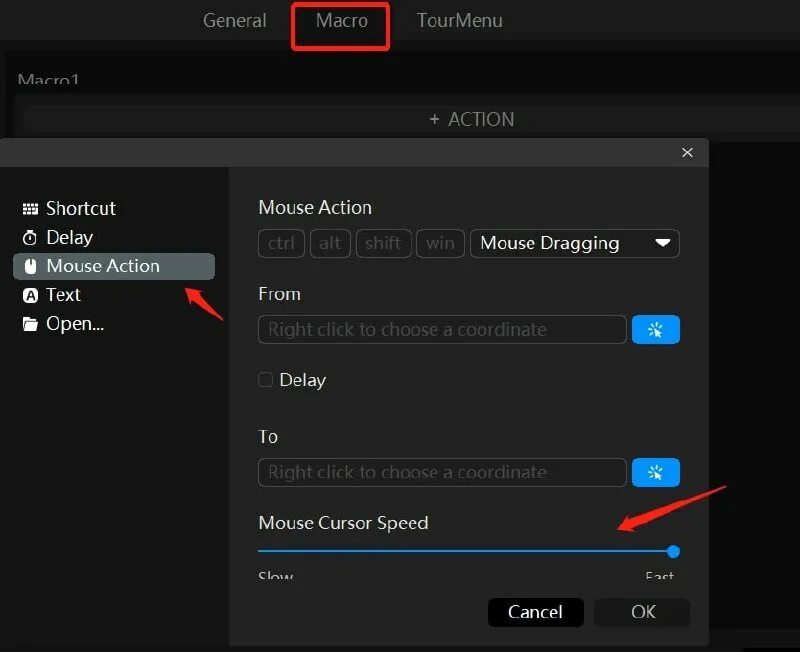Click the From coordinate input field
Image resolution: width=800 pixels, height=652 pixels.
pyautogui.click(x=442, y=329)
